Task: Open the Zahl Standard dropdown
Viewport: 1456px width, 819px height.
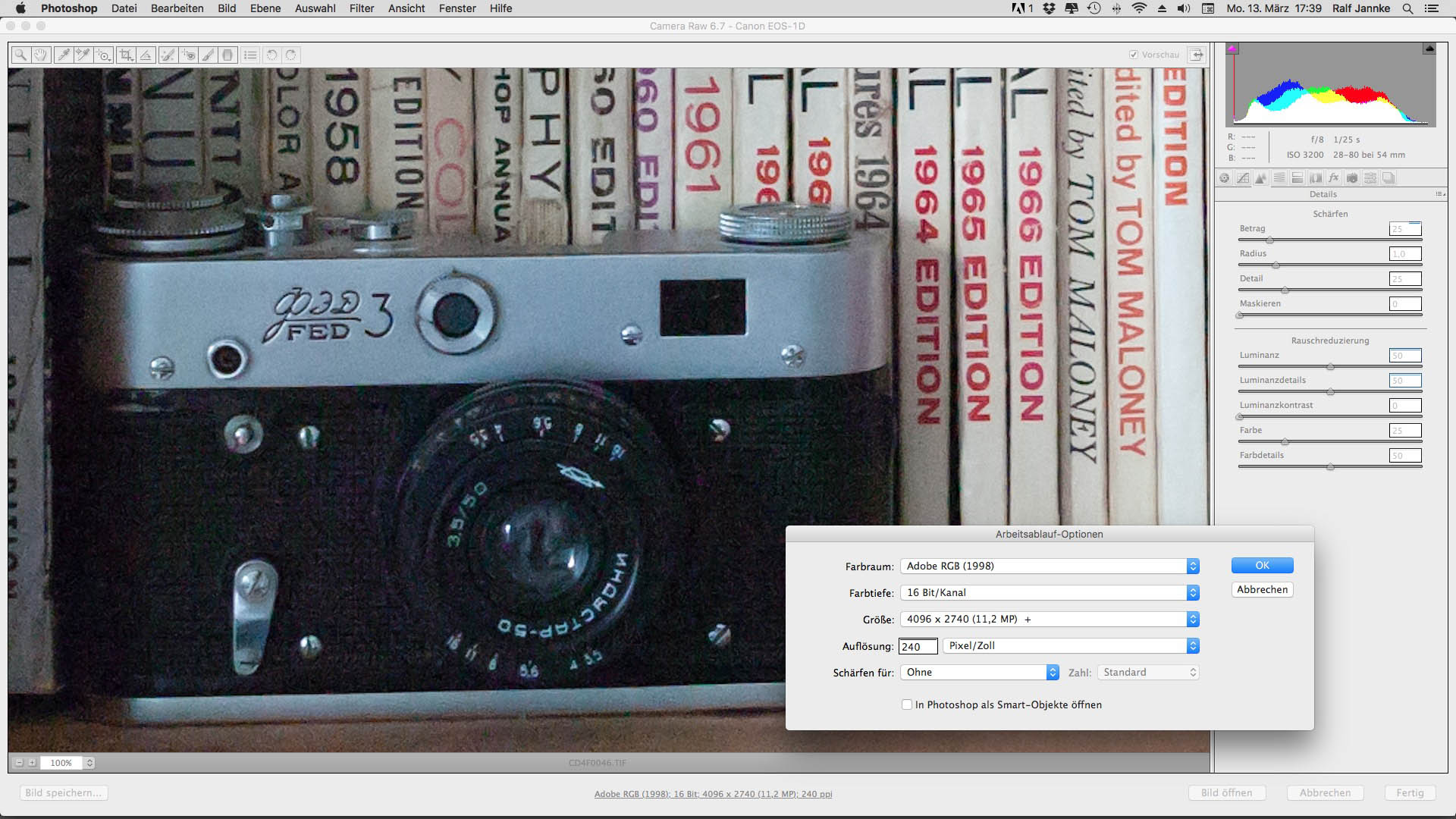Action: [x=1148, y=673]
